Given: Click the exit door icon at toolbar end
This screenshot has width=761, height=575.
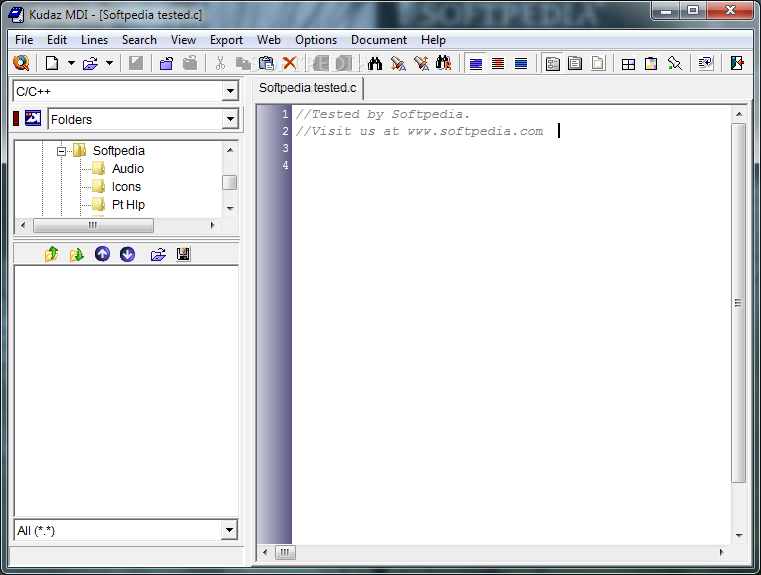Looking at the screenshot, I should [x=737, y=63].
